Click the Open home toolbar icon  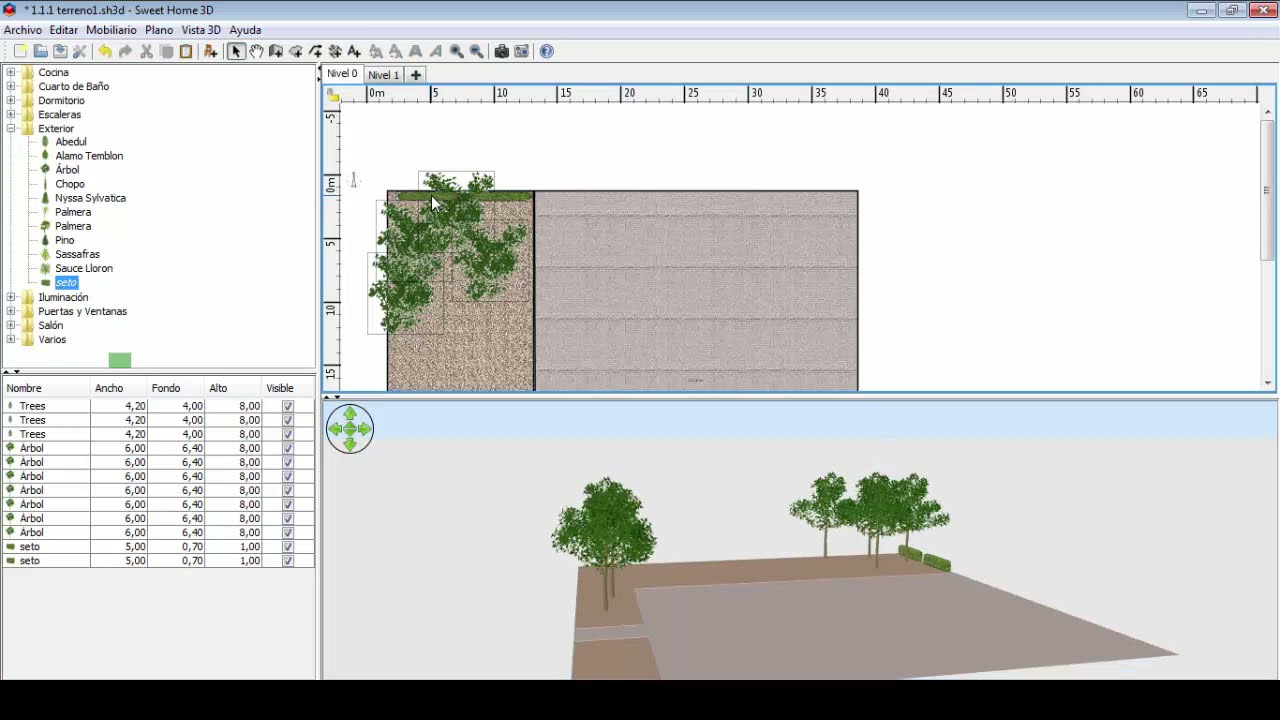pyautogui.click(x=40, y=51)
